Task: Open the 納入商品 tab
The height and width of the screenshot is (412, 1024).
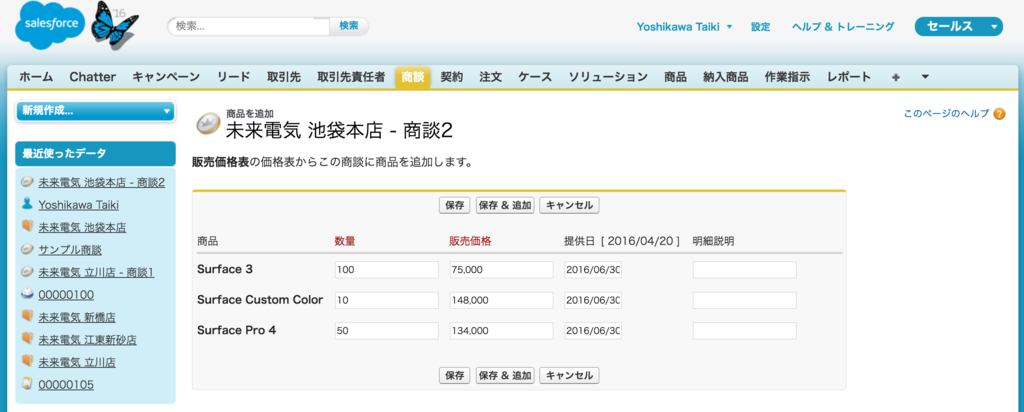Action: [x=726, y=77]
